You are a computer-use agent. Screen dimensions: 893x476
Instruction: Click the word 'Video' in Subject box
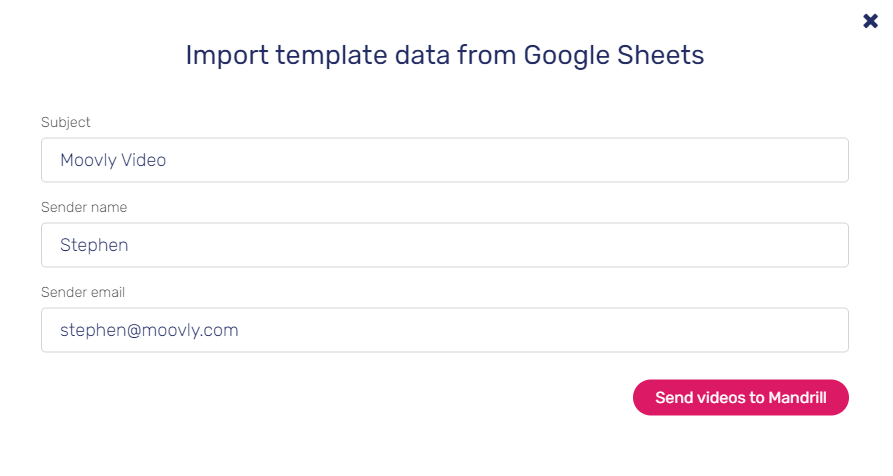point(144,160)
